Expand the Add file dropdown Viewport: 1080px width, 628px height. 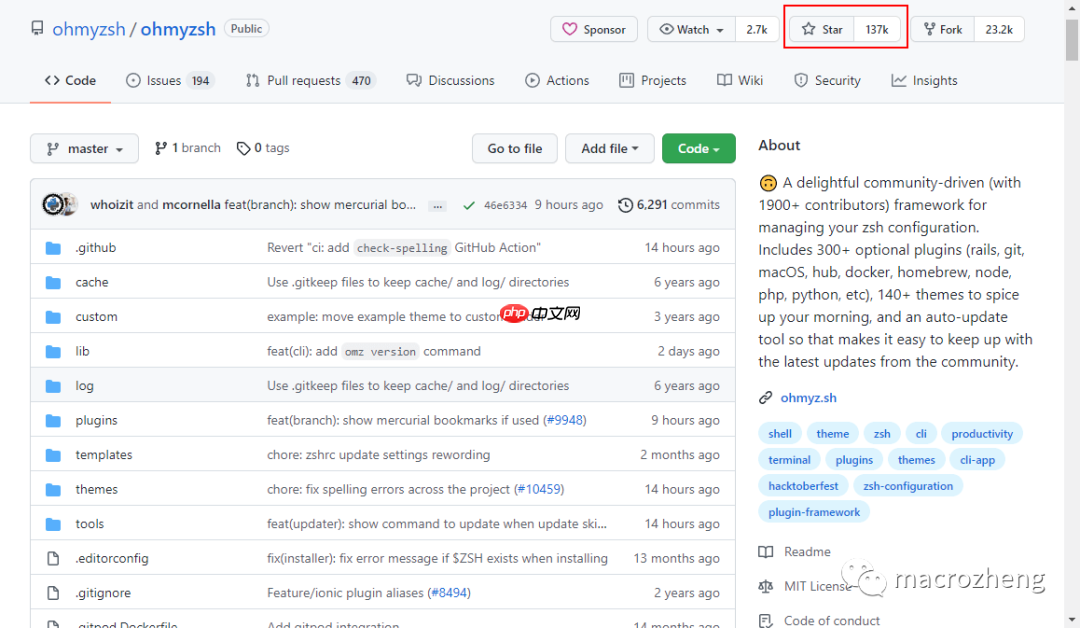pyautogui.click(x=609, y=149)
